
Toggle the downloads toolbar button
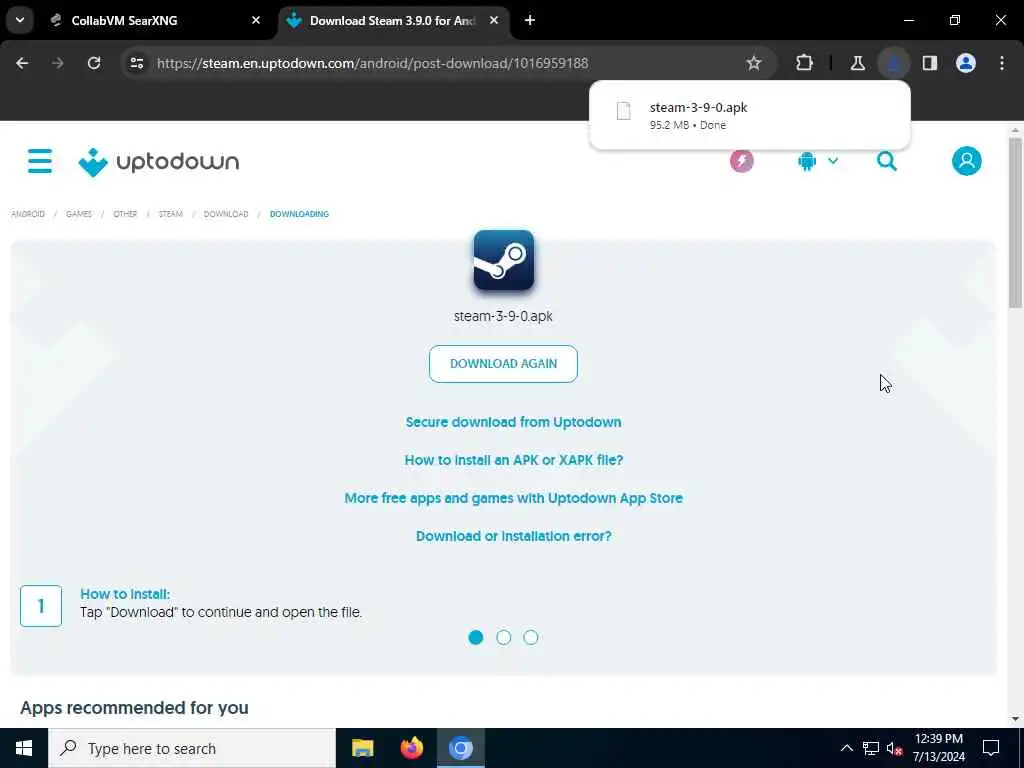pyautogui.click(x=893, y=63)
